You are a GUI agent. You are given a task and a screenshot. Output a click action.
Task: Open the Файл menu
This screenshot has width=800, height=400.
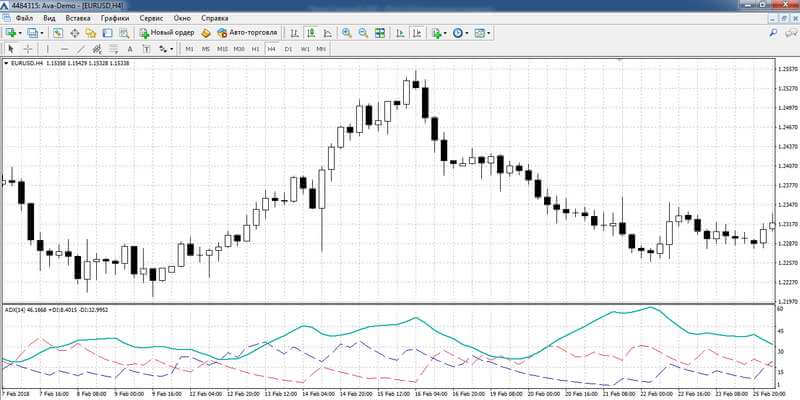pos(24,18)
